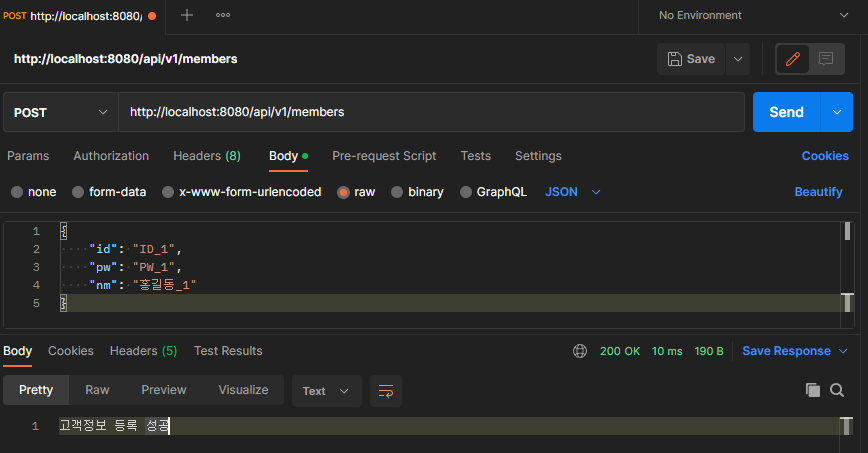Click the globe network icon in response bar

pos(580,351)
